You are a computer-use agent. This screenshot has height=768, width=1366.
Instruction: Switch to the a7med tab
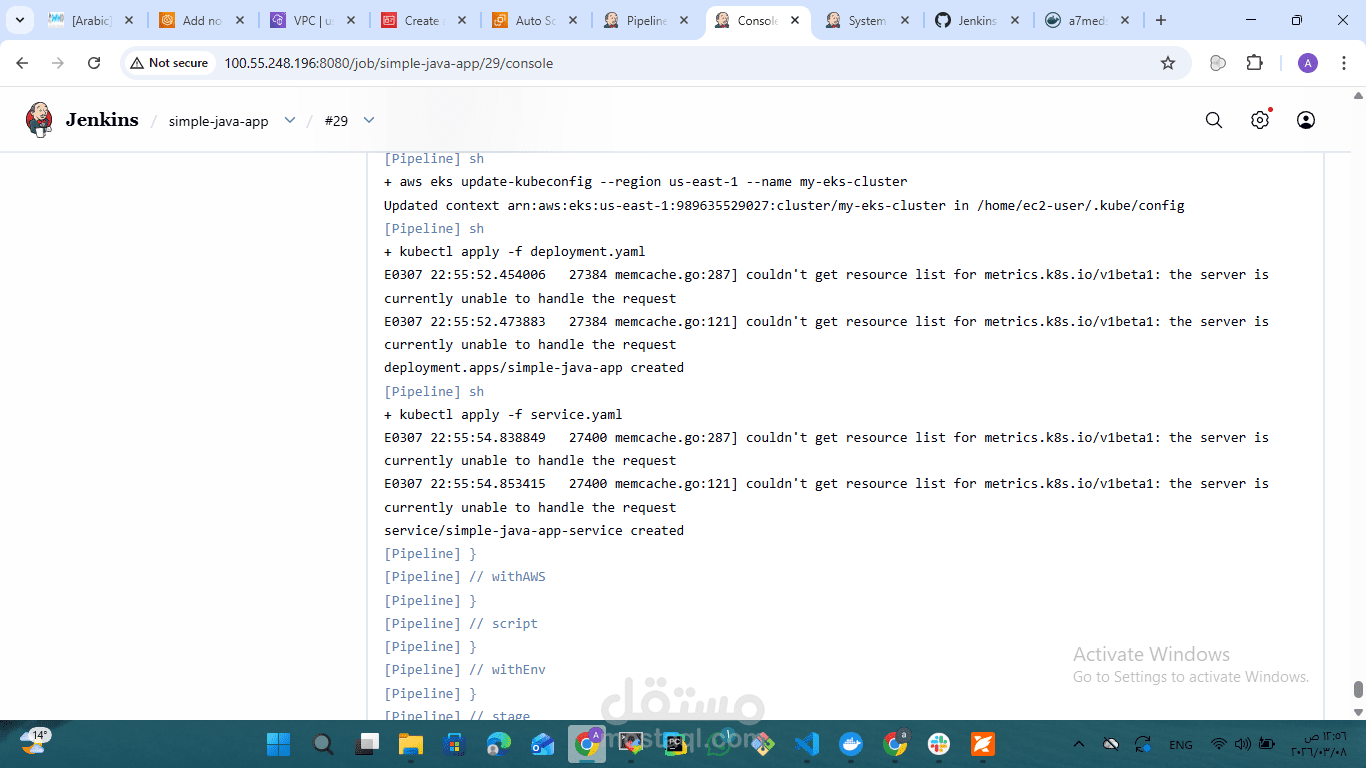(x=1089, y=20)
